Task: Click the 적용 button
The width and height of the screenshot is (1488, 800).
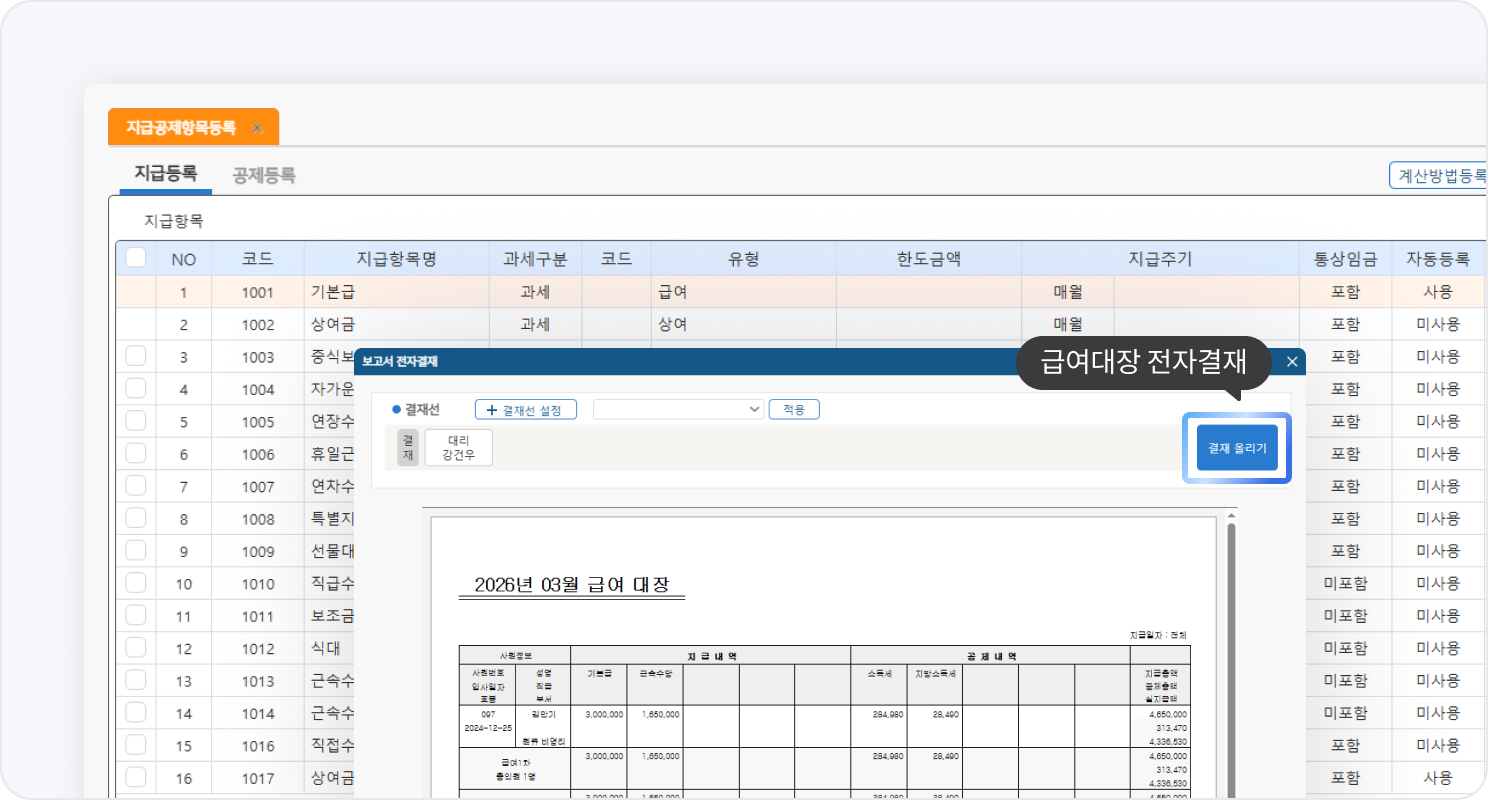Action: point(794,410)
